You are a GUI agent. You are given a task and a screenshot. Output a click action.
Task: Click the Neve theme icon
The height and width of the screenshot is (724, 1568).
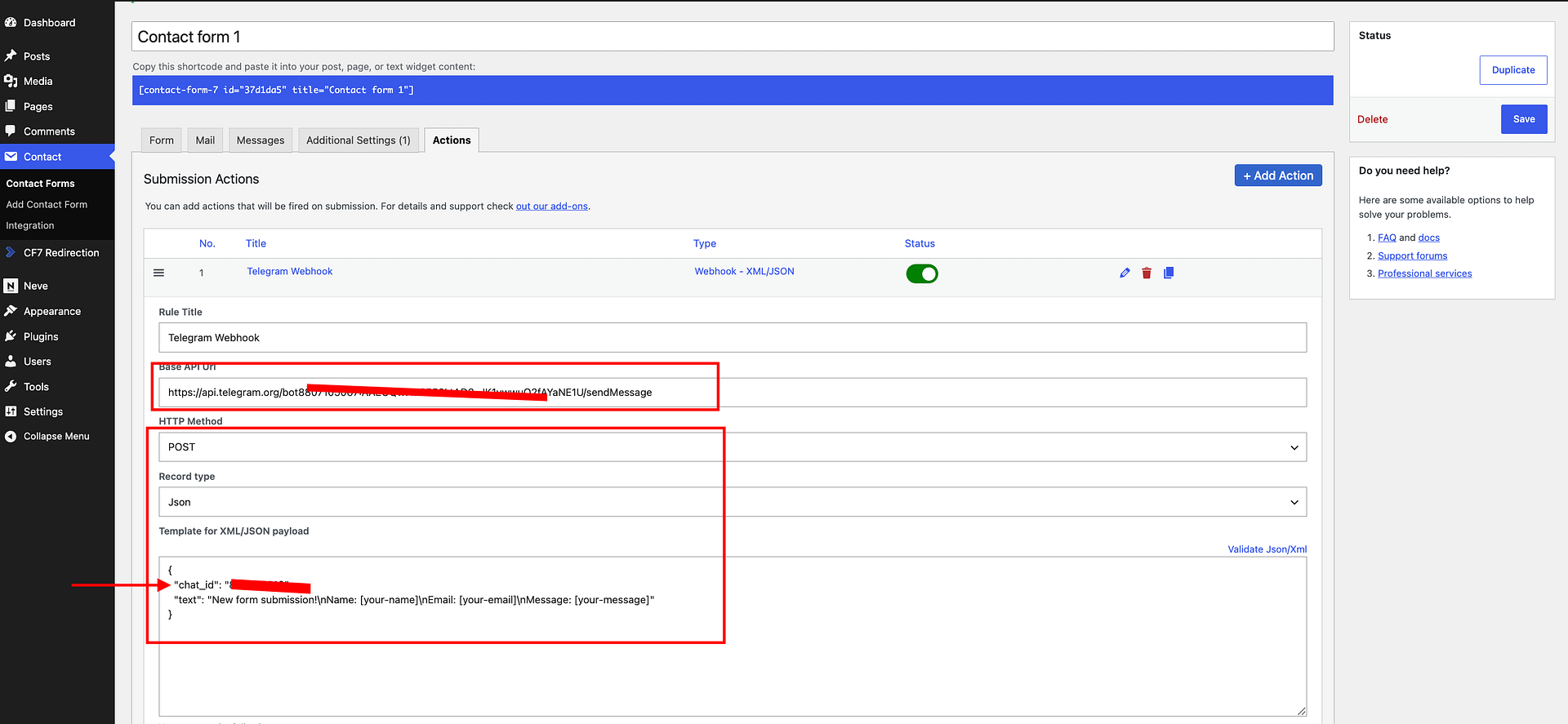11,286
